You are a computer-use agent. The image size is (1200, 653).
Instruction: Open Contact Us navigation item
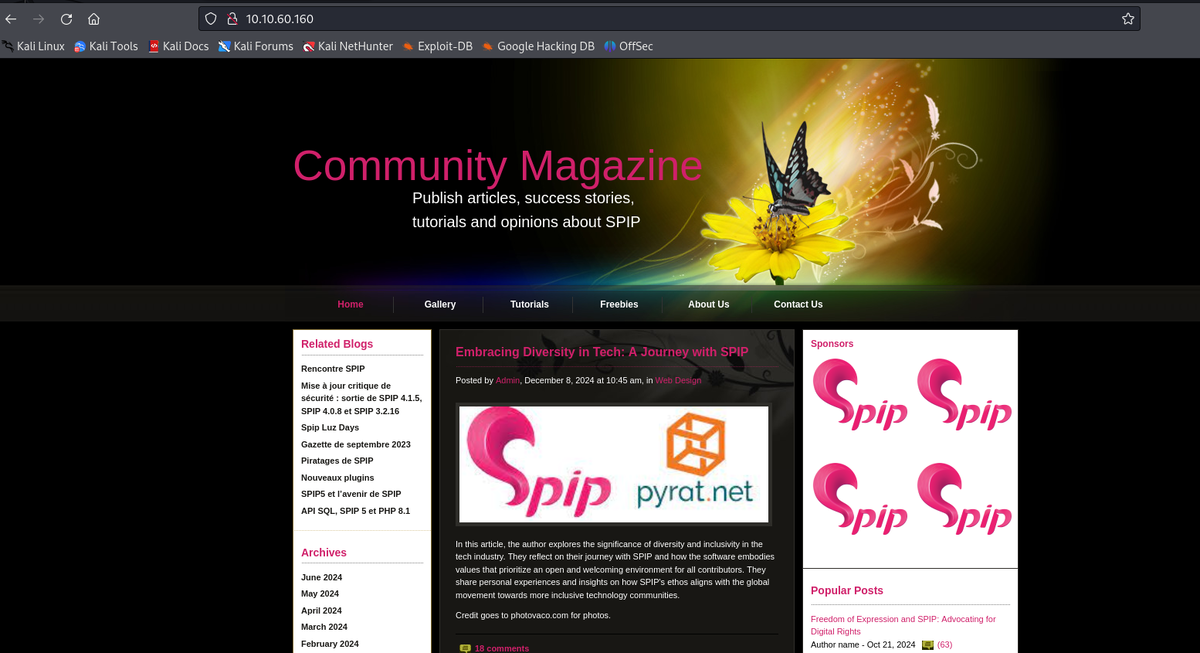tap(798, 304)
